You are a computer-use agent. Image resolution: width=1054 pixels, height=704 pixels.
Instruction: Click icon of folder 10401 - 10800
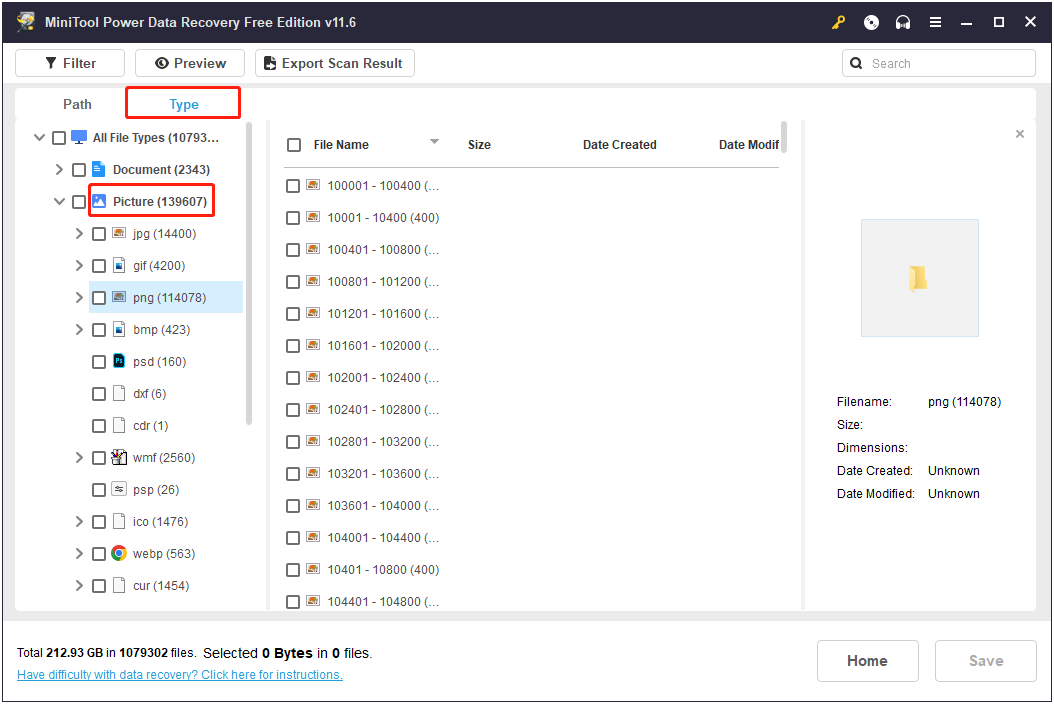pos(313,569)
